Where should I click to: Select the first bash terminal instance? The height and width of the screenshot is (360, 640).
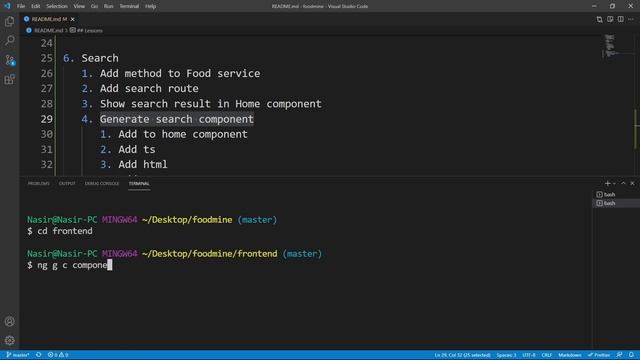click(616, 195)
